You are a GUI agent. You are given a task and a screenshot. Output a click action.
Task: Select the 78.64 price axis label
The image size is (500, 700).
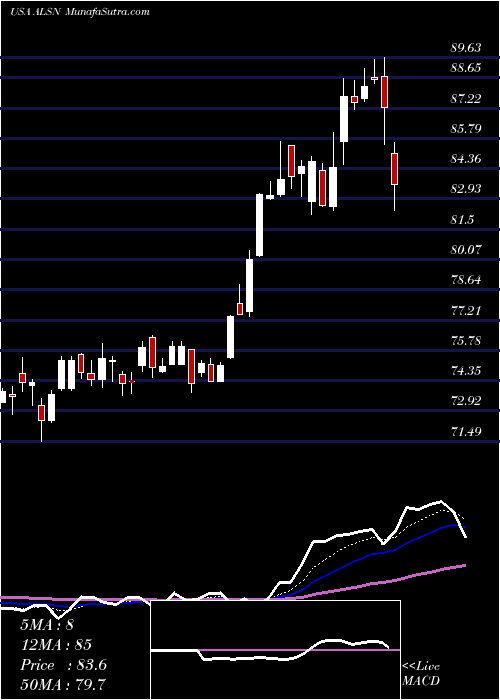[x=466, y=280]
